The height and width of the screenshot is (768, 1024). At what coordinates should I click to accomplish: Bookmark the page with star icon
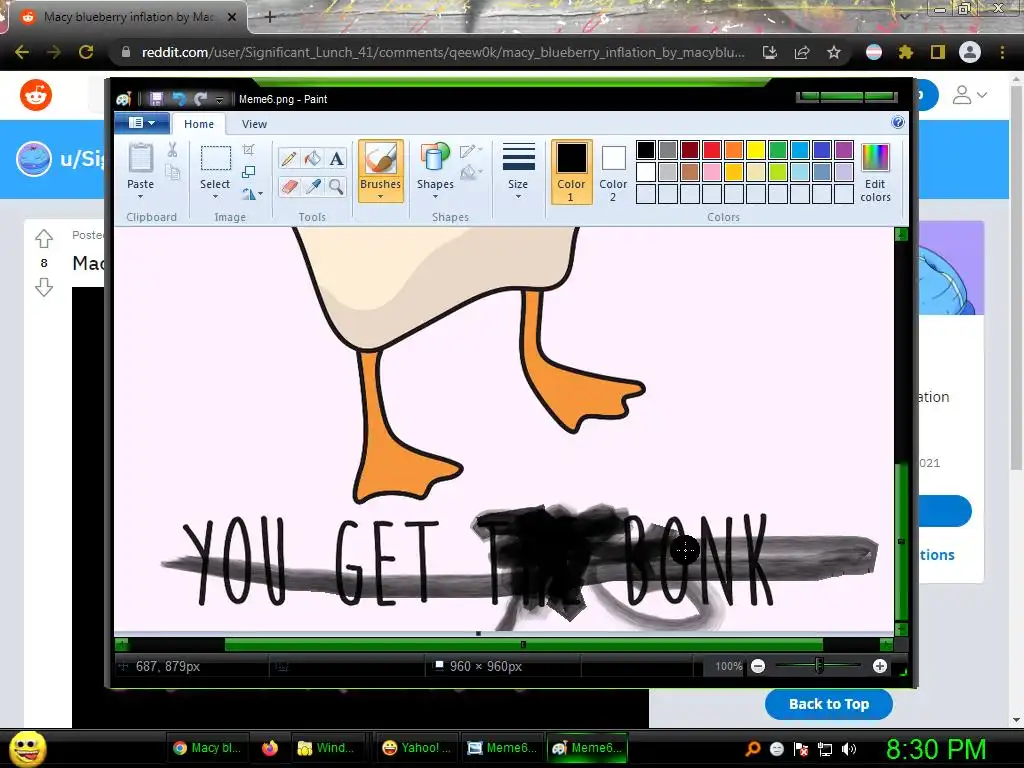coord(833,52)
